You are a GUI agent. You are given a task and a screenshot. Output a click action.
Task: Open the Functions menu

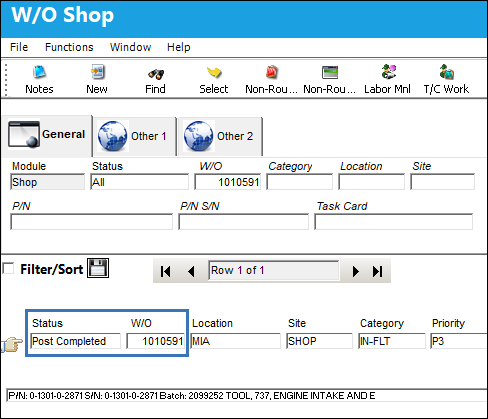69,47
